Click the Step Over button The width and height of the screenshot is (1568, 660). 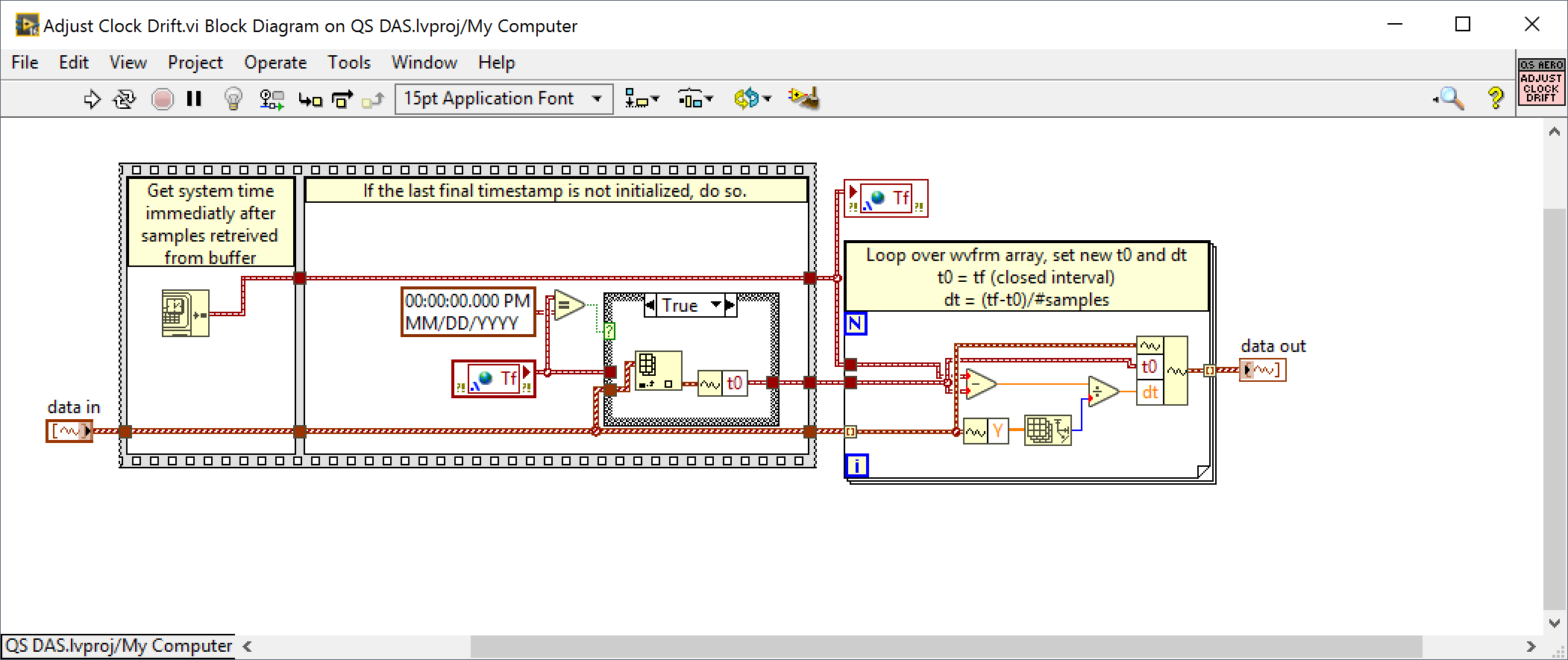(342, 99)
